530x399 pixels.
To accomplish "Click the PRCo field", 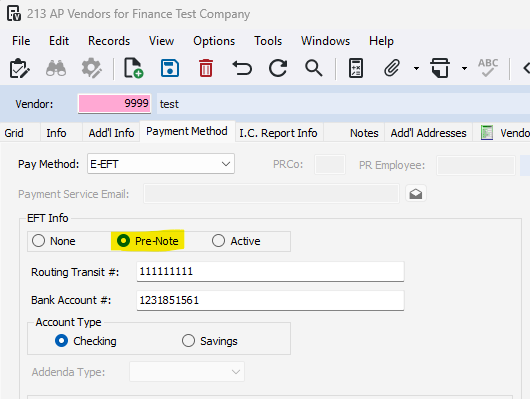I will pyautogui.click(x=330, y=164).
